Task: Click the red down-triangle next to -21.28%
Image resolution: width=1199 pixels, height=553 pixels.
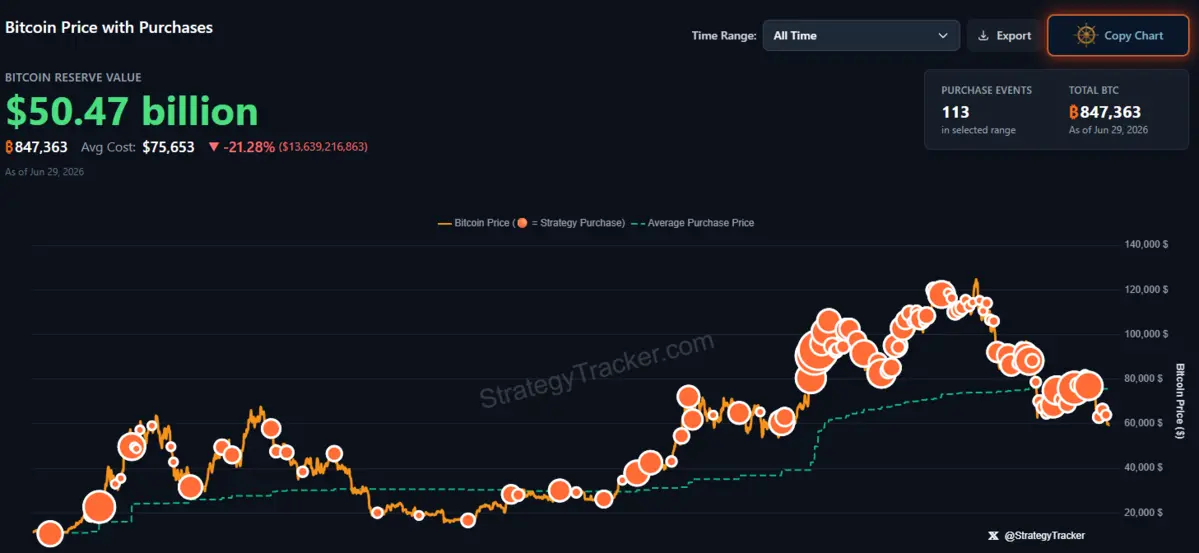Action: pos(213,147)
